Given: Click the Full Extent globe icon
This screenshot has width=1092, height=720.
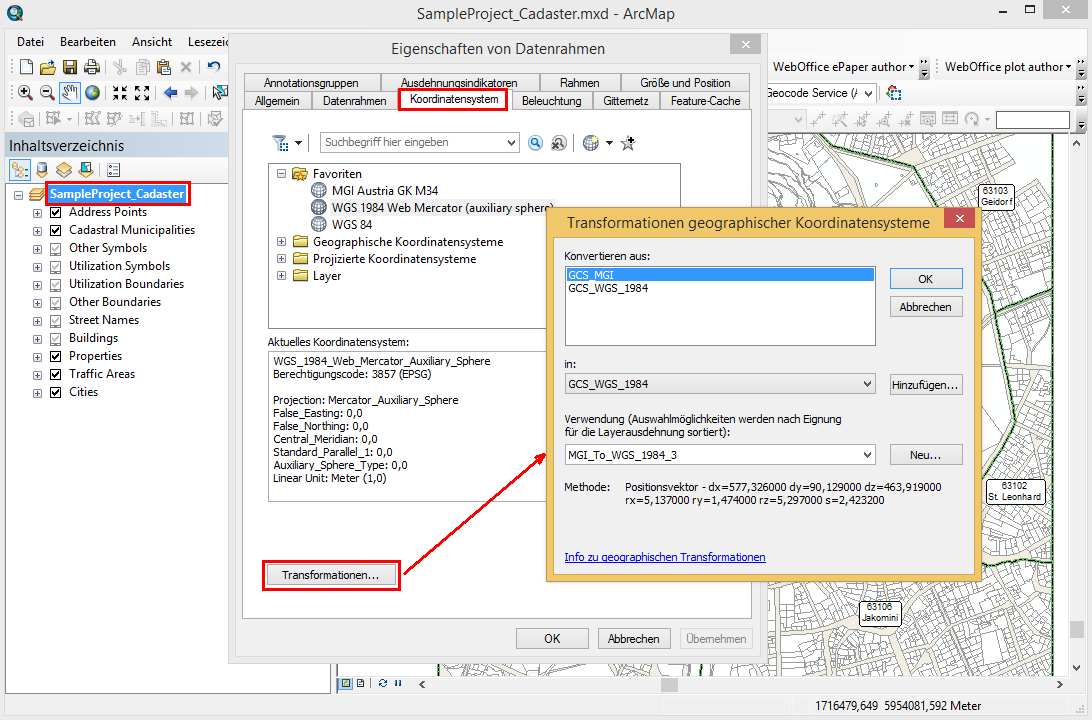Looking at the screenshot, I should point(91,92).
